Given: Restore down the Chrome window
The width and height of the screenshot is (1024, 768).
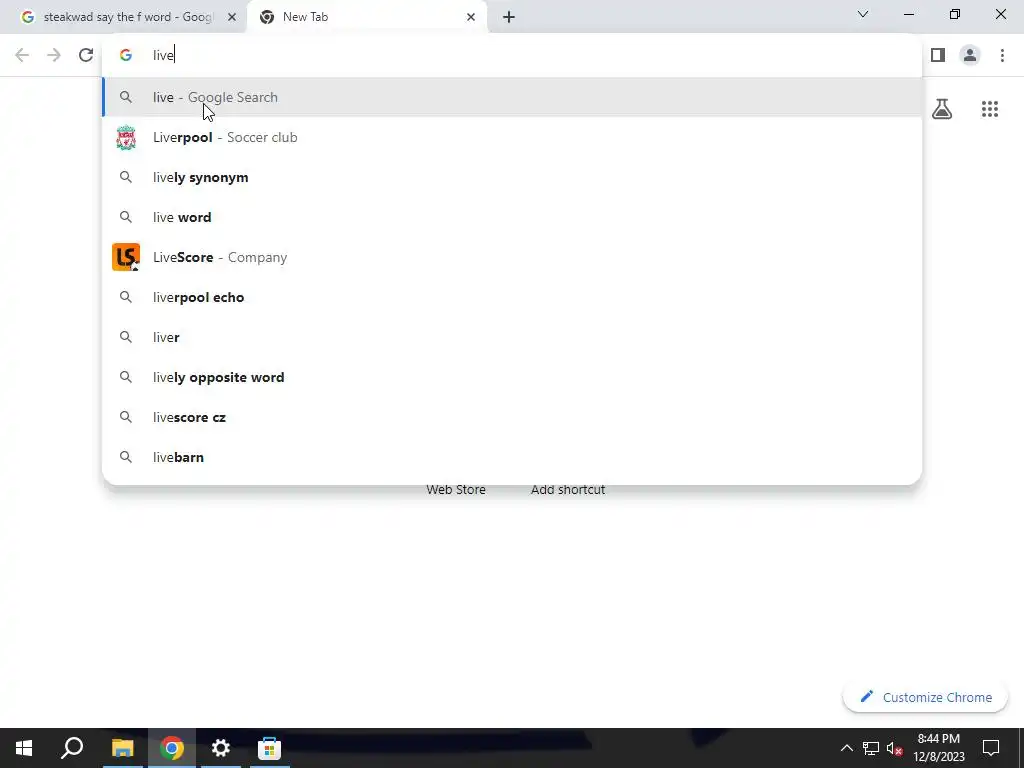Looking at the screenshot, I should 955,14.
